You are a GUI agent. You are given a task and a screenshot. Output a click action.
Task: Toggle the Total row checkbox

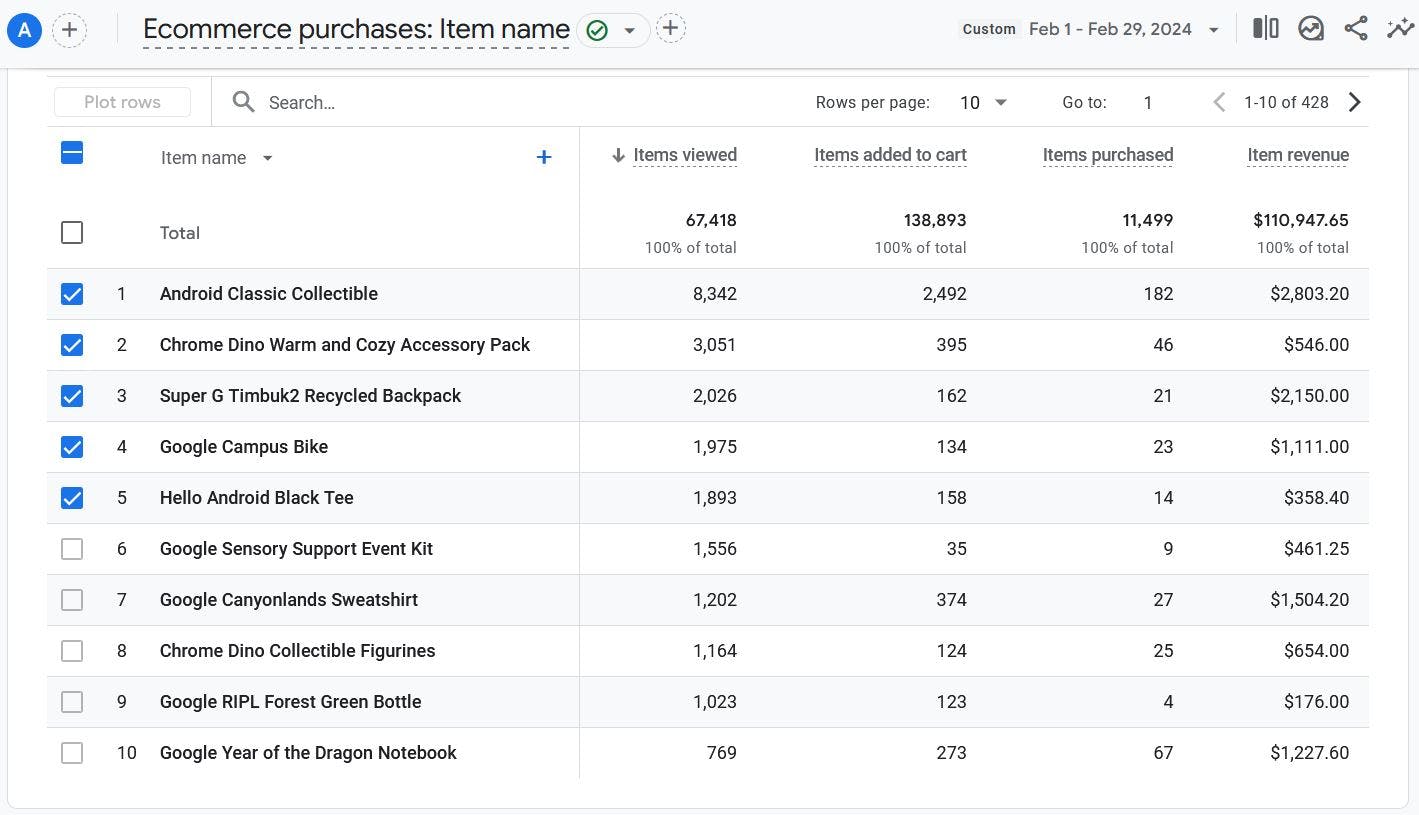[72, 232]
